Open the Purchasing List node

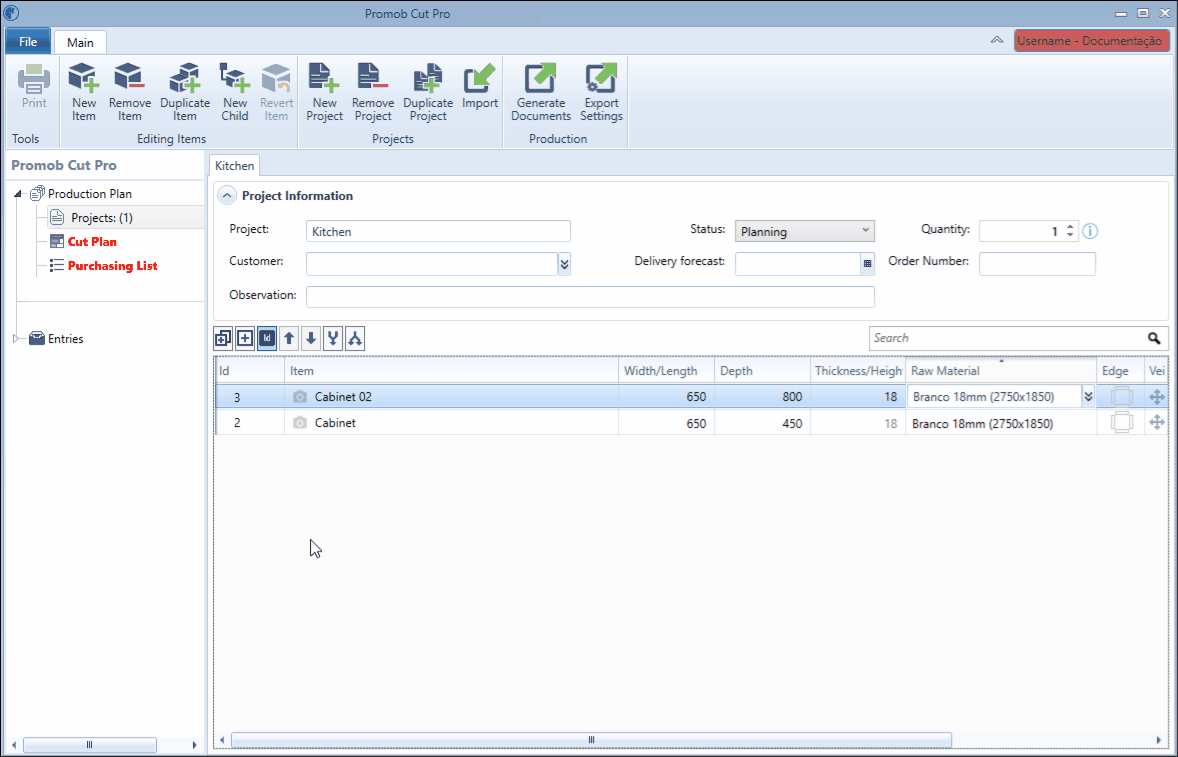[x=113, y=266]
